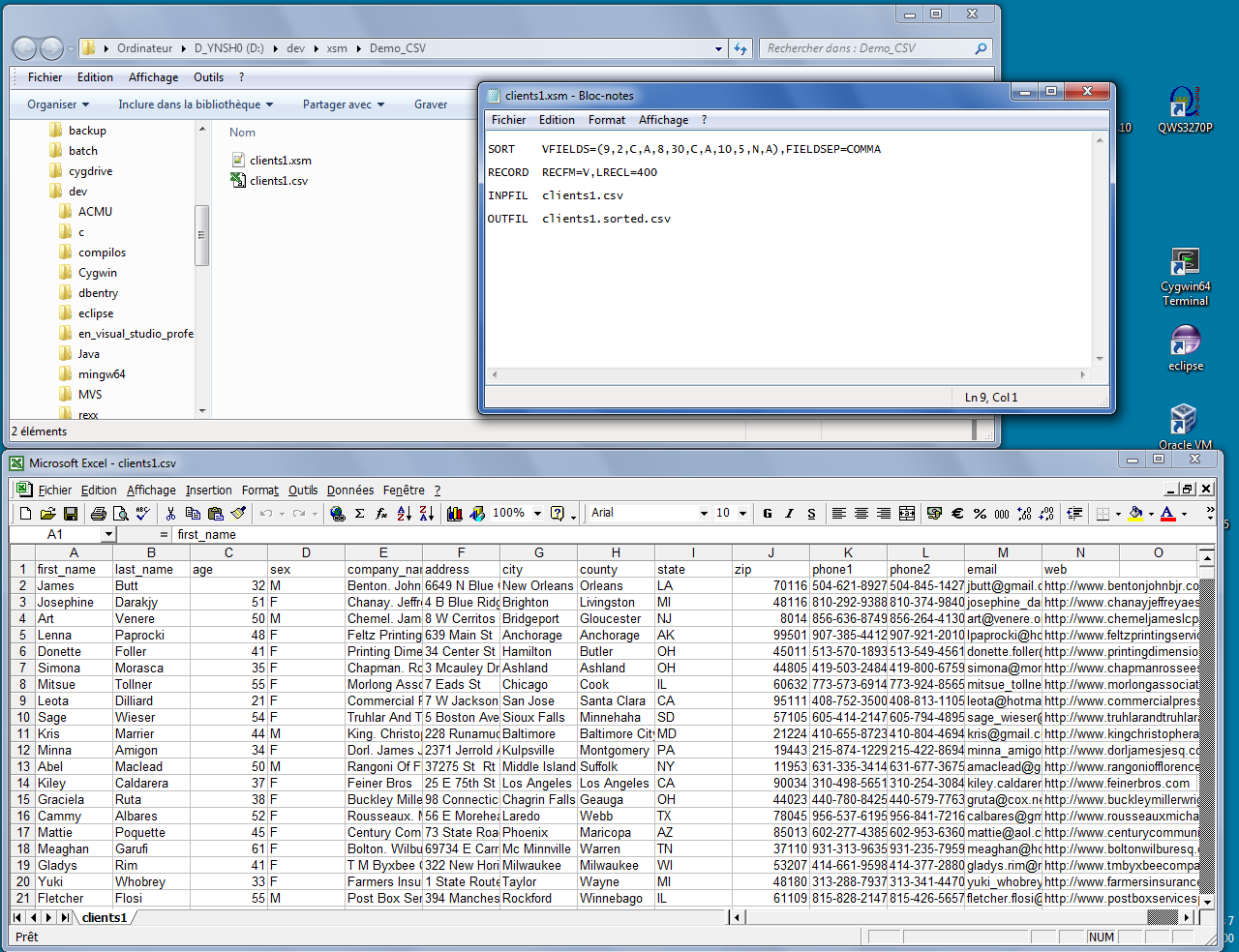The width and height of the screenshot is (1239, 952).
Task: Toggle underline formatting with S button
Action: click(811, 514)
